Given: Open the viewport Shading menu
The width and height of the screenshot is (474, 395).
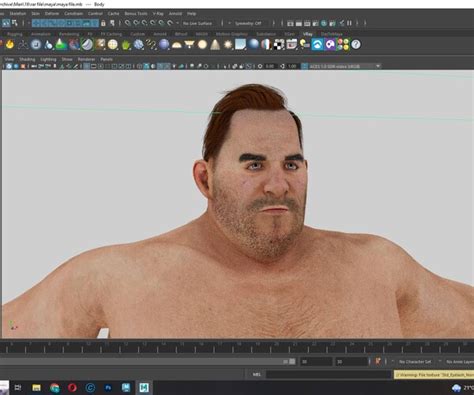Looking at the screenshot, I should pyautogui.click(x=27, y=59).
